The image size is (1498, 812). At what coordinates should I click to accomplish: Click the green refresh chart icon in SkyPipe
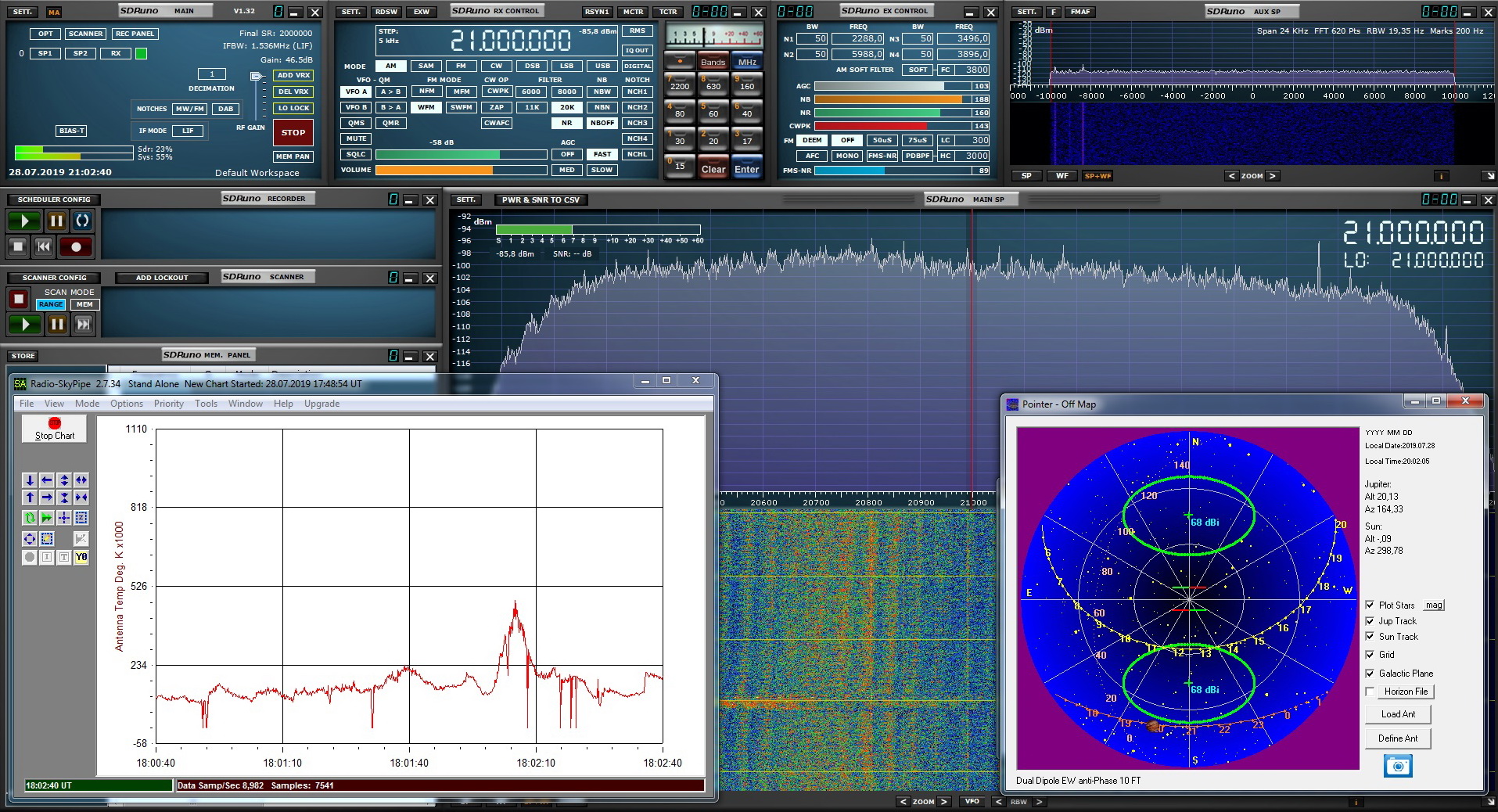(x=30, y=518)
